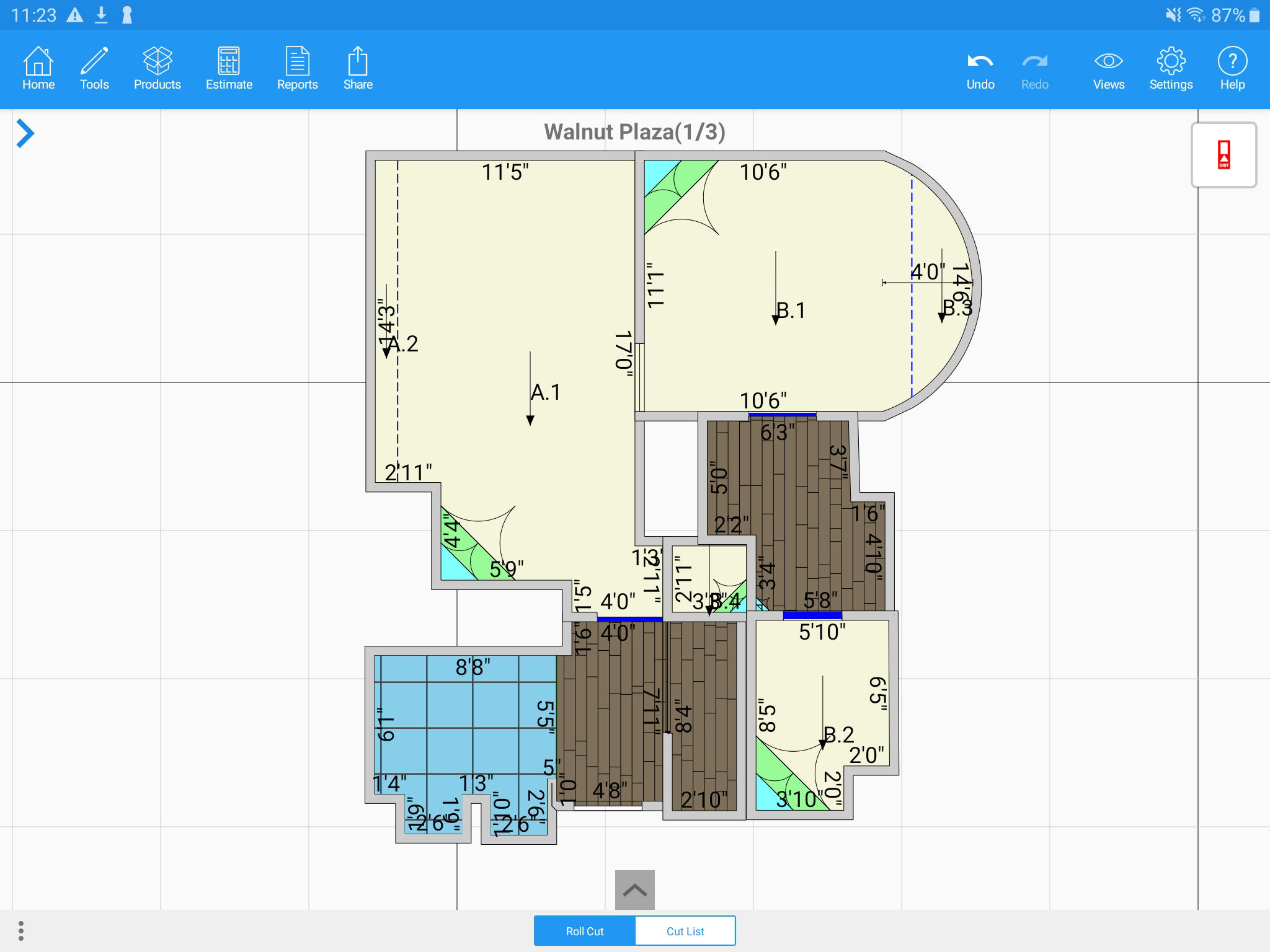1270x952 pixels.
Task: Expand the bottom panel up-chevron
Action: pos(634,890)
